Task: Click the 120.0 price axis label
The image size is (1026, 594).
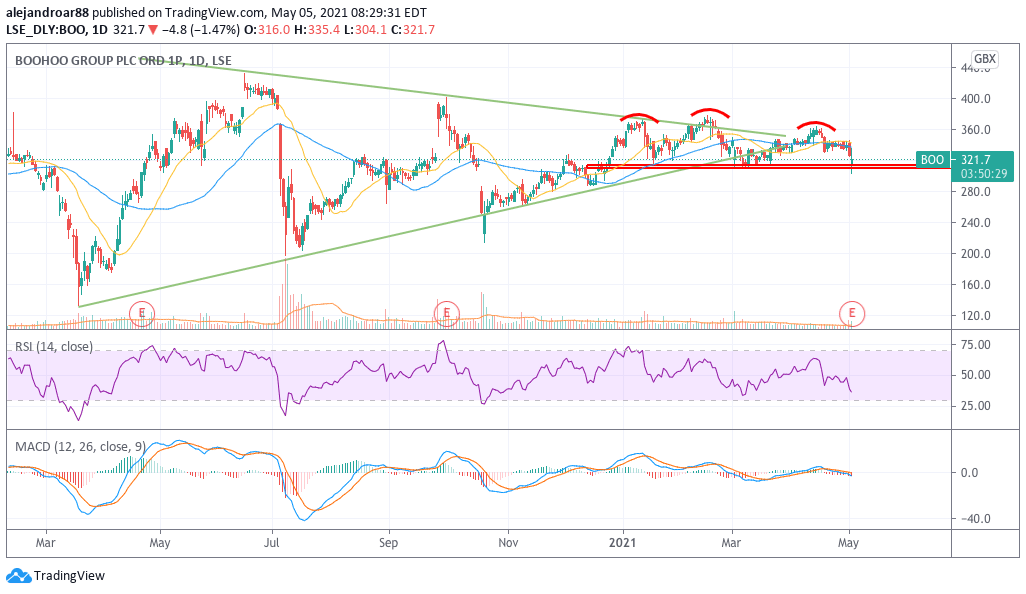Action: (x=975, y=315)
